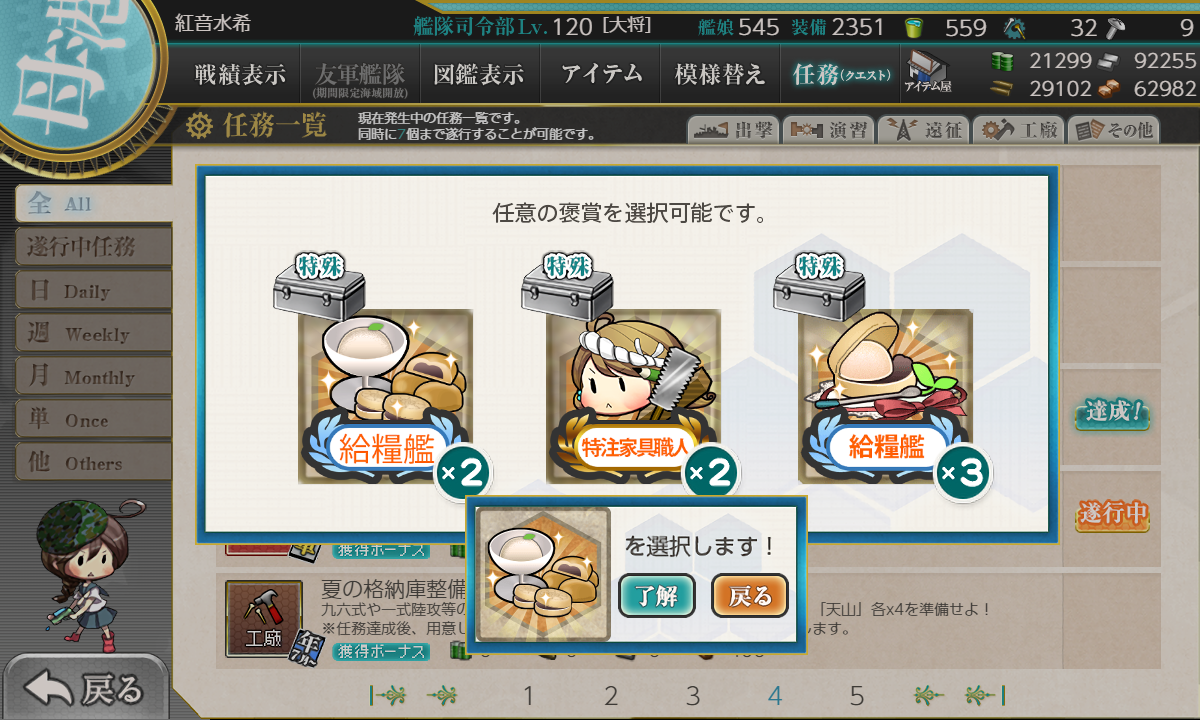Go to quest page 5
This screenshot has height=720, width=1200.
coord(857,696)
